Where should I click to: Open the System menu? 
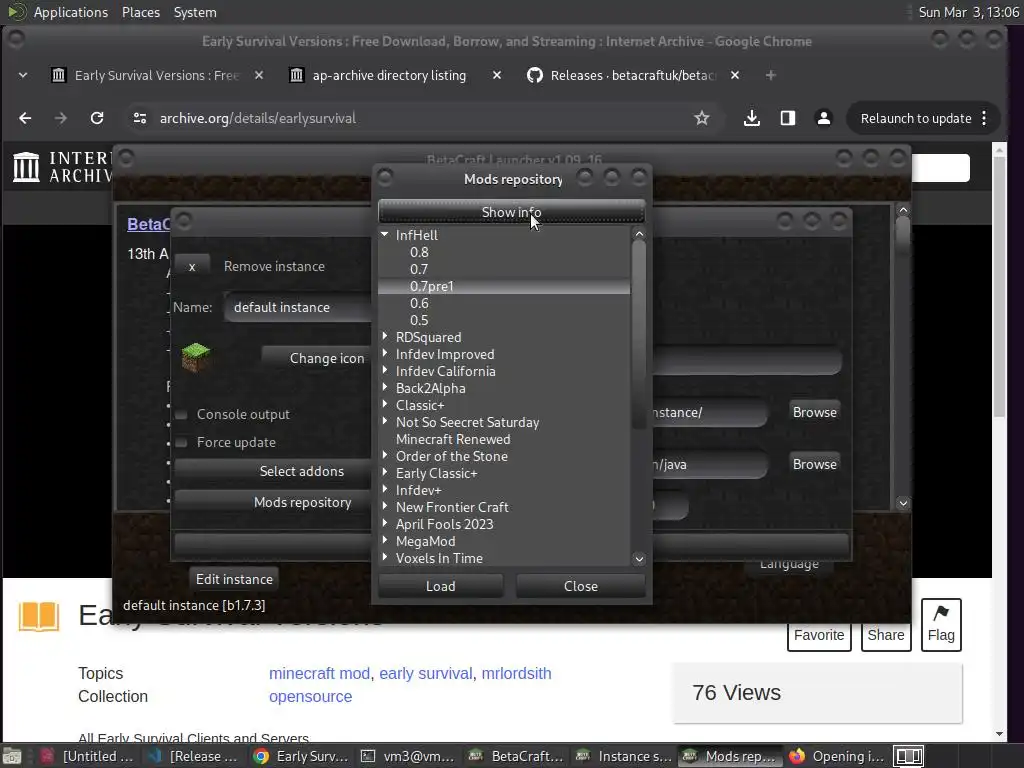pyautogui.click(x=195, y=12)
